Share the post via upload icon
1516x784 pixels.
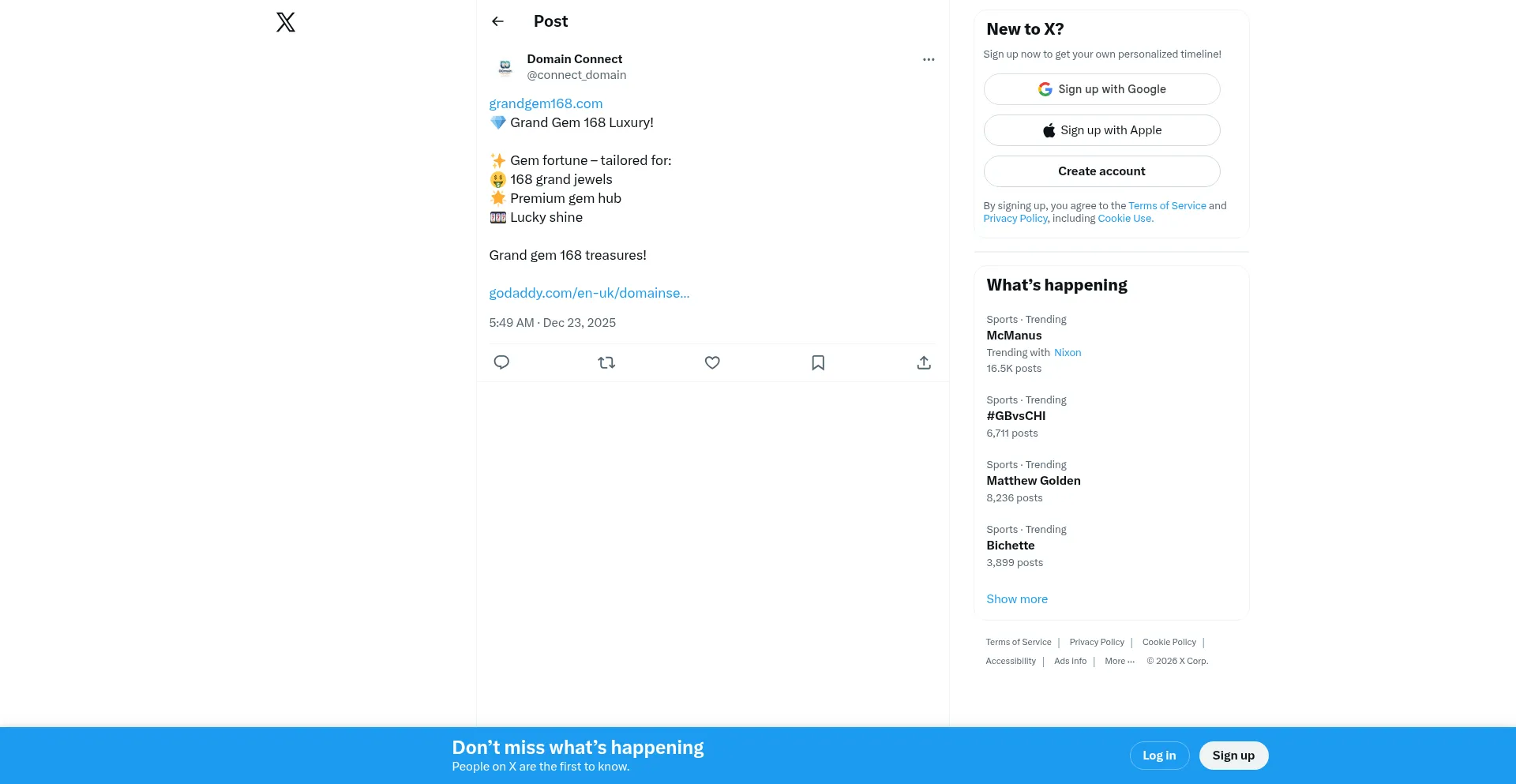click(x=924, y=362)
